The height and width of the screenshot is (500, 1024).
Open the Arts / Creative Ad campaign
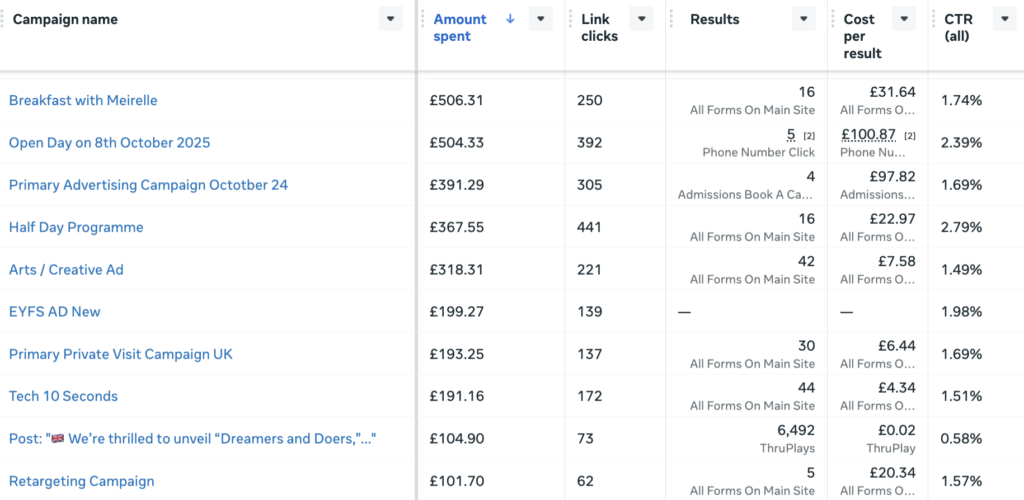point(66,270)
